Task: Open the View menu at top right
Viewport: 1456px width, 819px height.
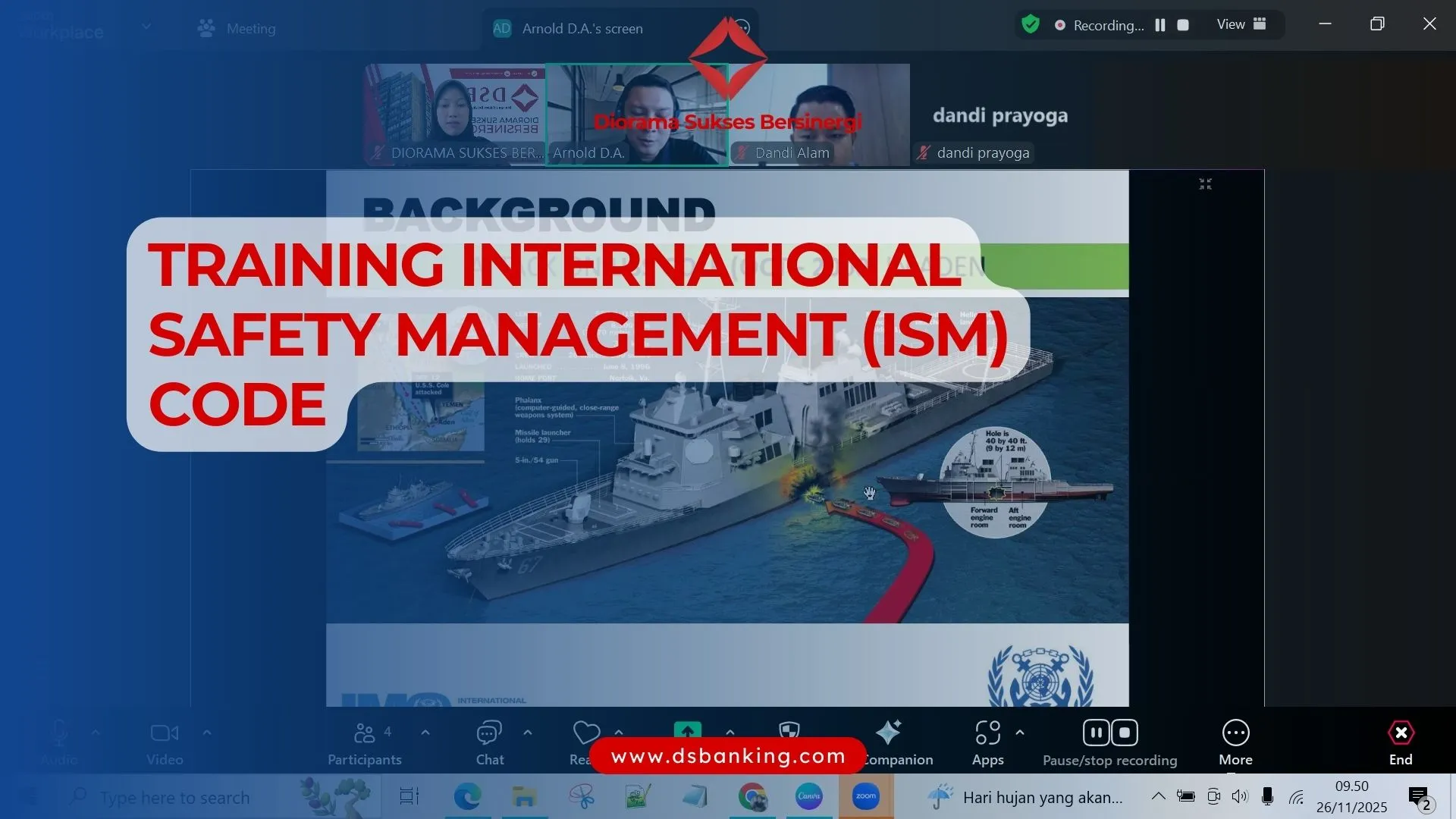Action: tap(1230, 24)
